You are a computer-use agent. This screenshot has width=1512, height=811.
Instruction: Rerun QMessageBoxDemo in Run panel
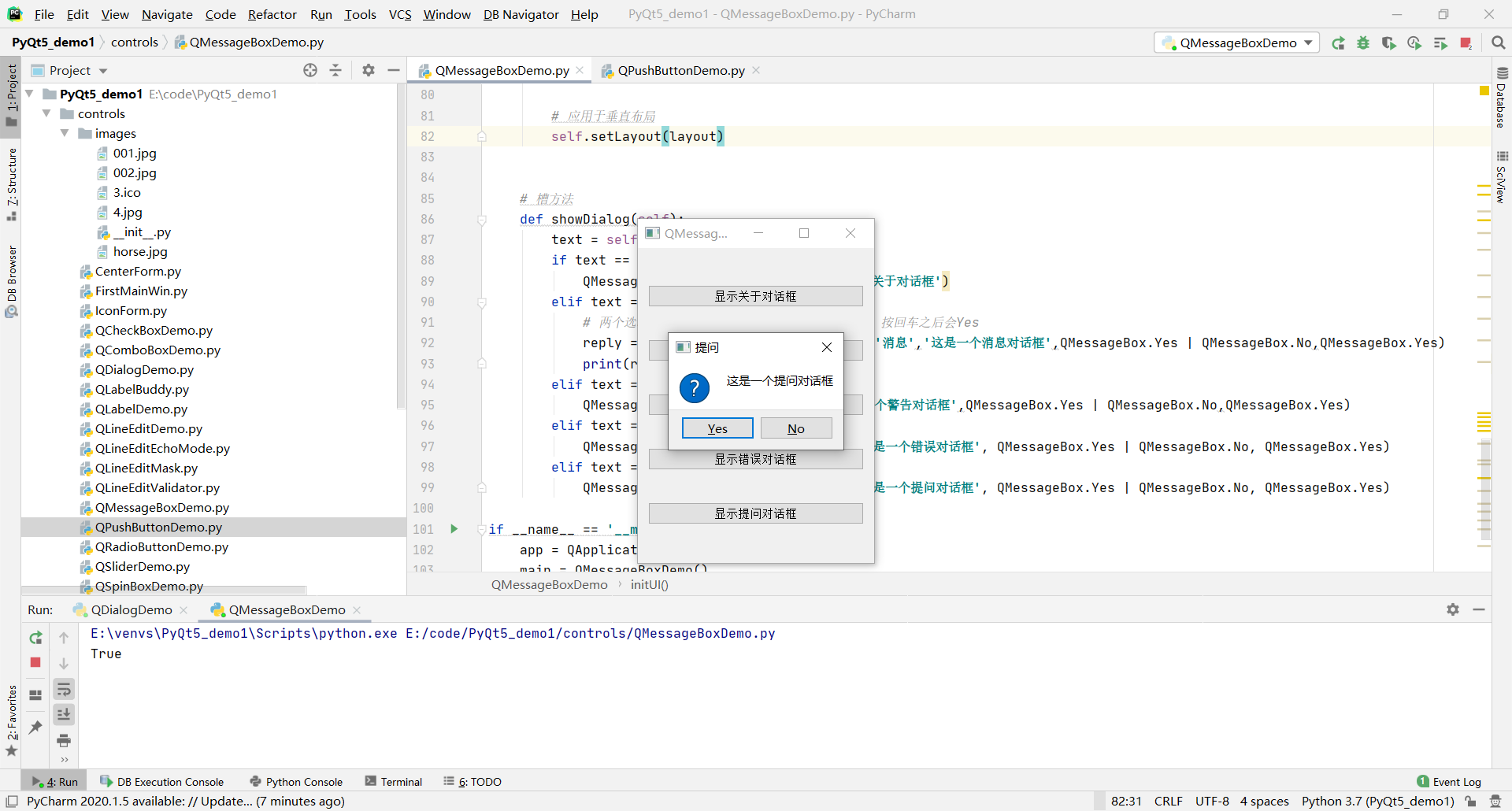click(35, 638)
